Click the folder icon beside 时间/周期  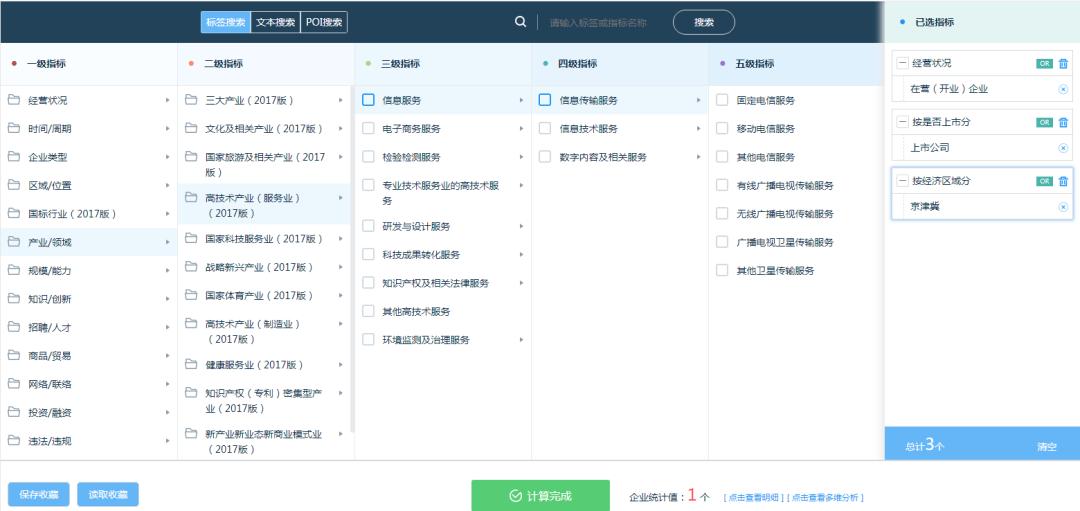pos(14,128)
